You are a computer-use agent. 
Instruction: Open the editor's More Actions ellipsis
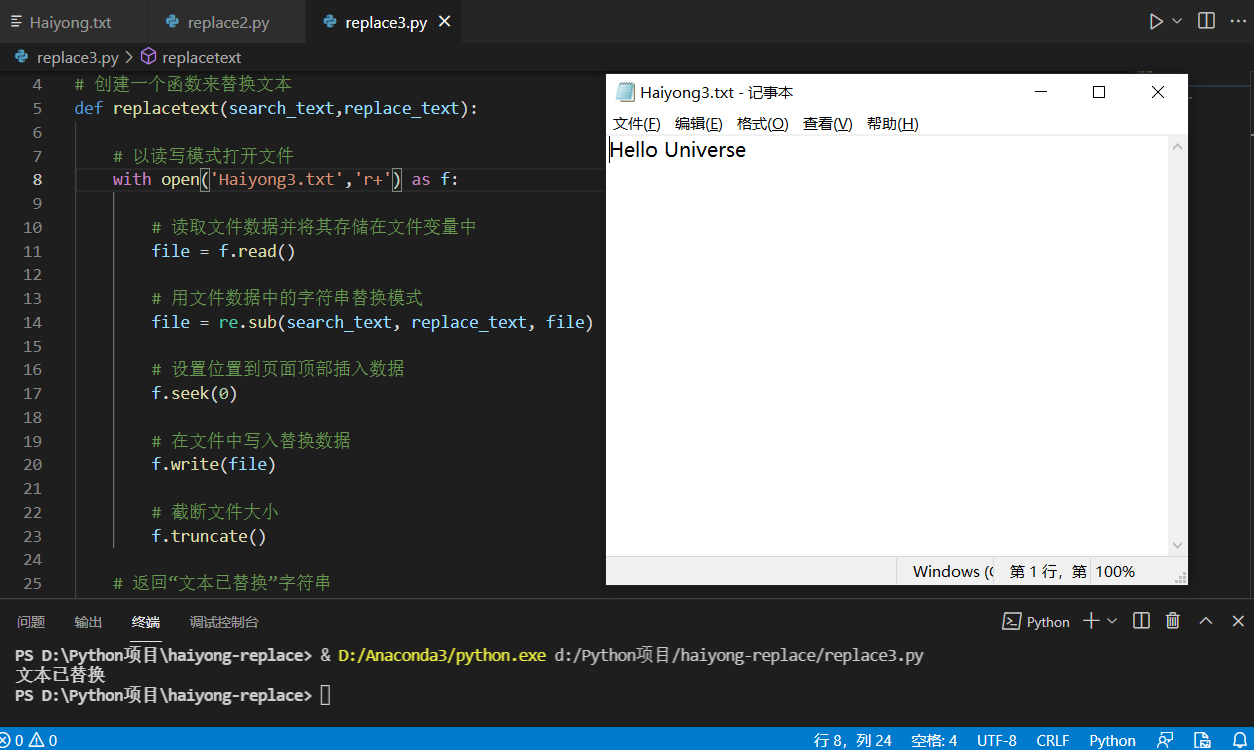[1238, 21]
